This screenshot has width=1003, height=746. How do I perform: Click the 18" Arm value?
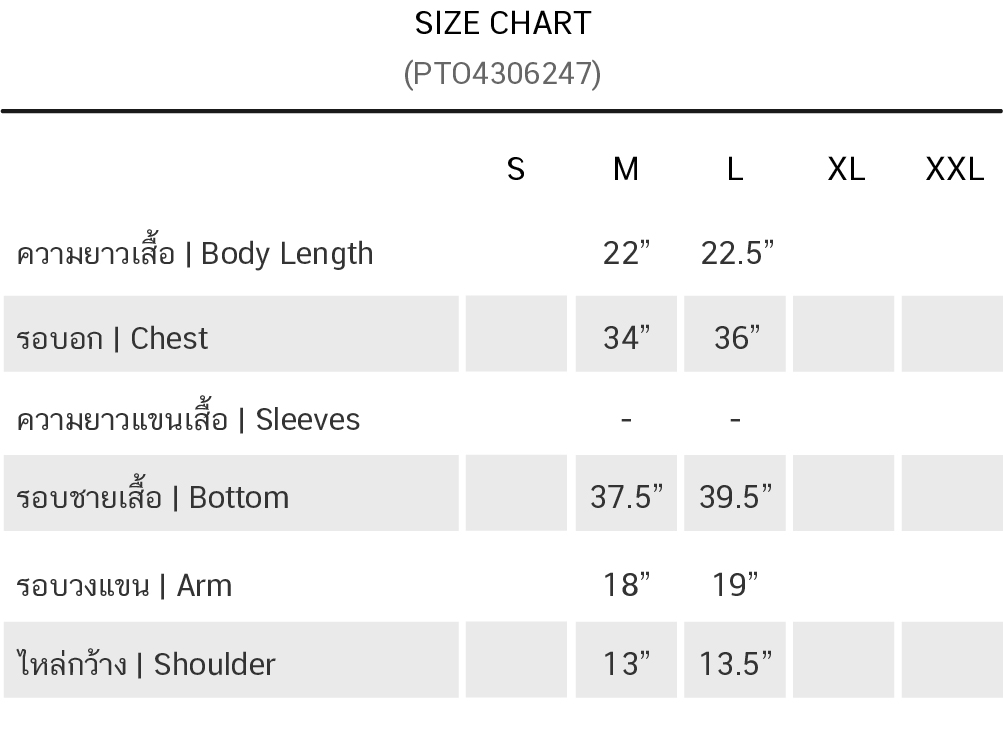(x=626, y=585)
